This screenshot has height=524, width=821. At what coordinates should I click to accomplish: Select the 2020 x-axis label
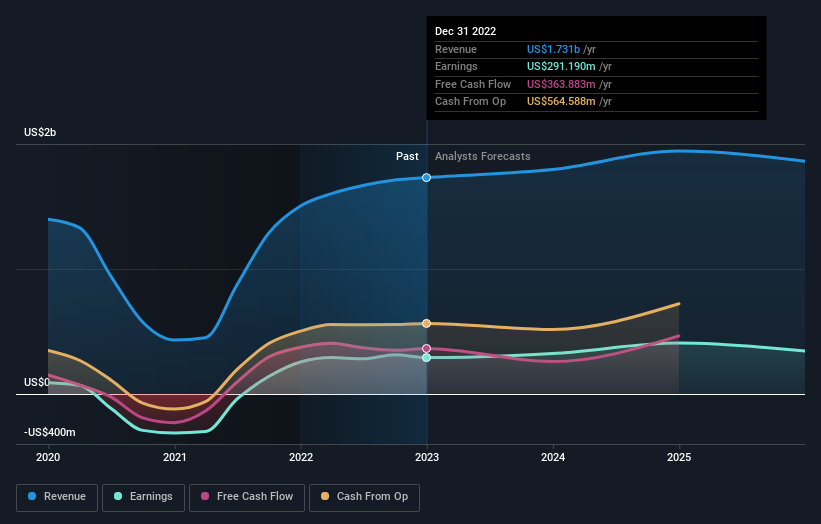(48, 458)
